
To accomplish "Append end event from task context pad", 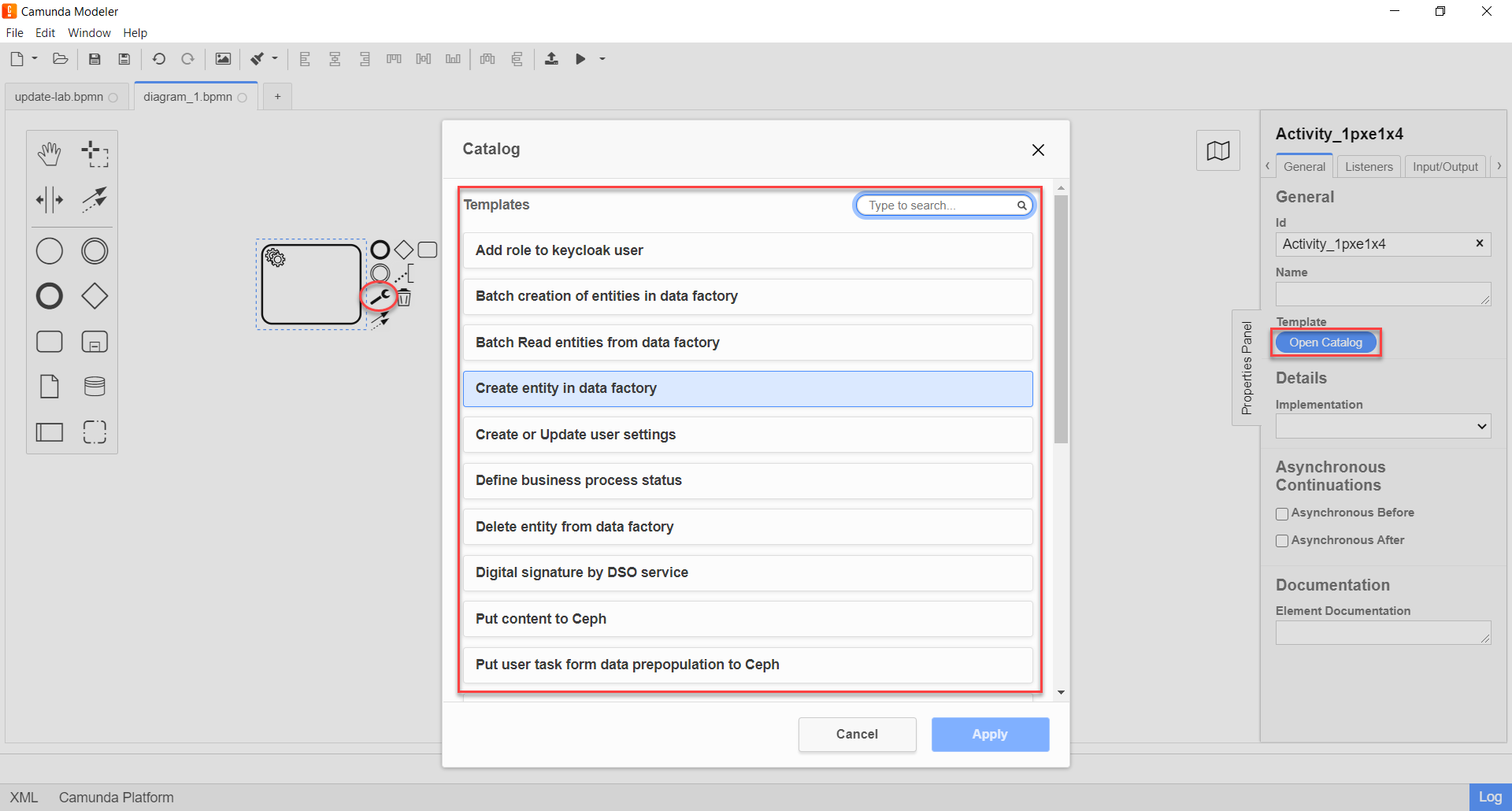I will click(380, 250).
